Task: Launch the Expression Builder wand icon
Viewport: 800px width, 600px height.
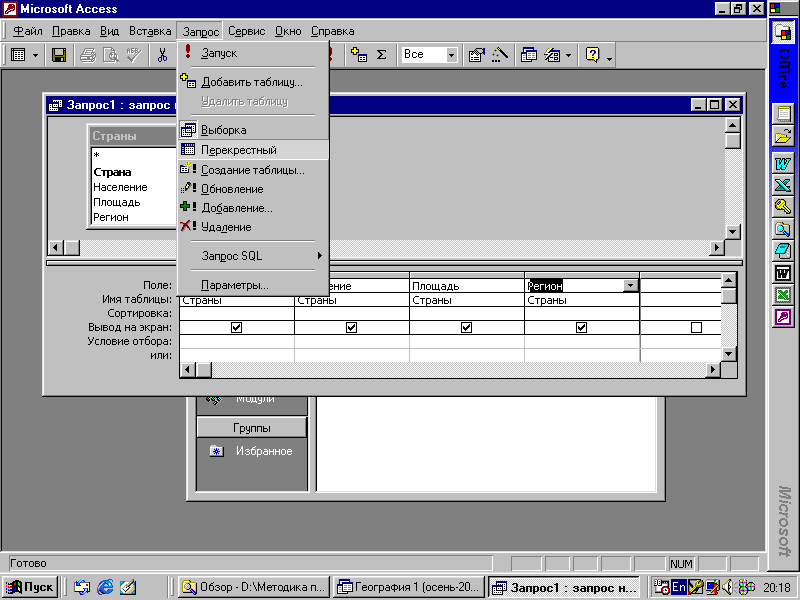Action: pos(500,55)
